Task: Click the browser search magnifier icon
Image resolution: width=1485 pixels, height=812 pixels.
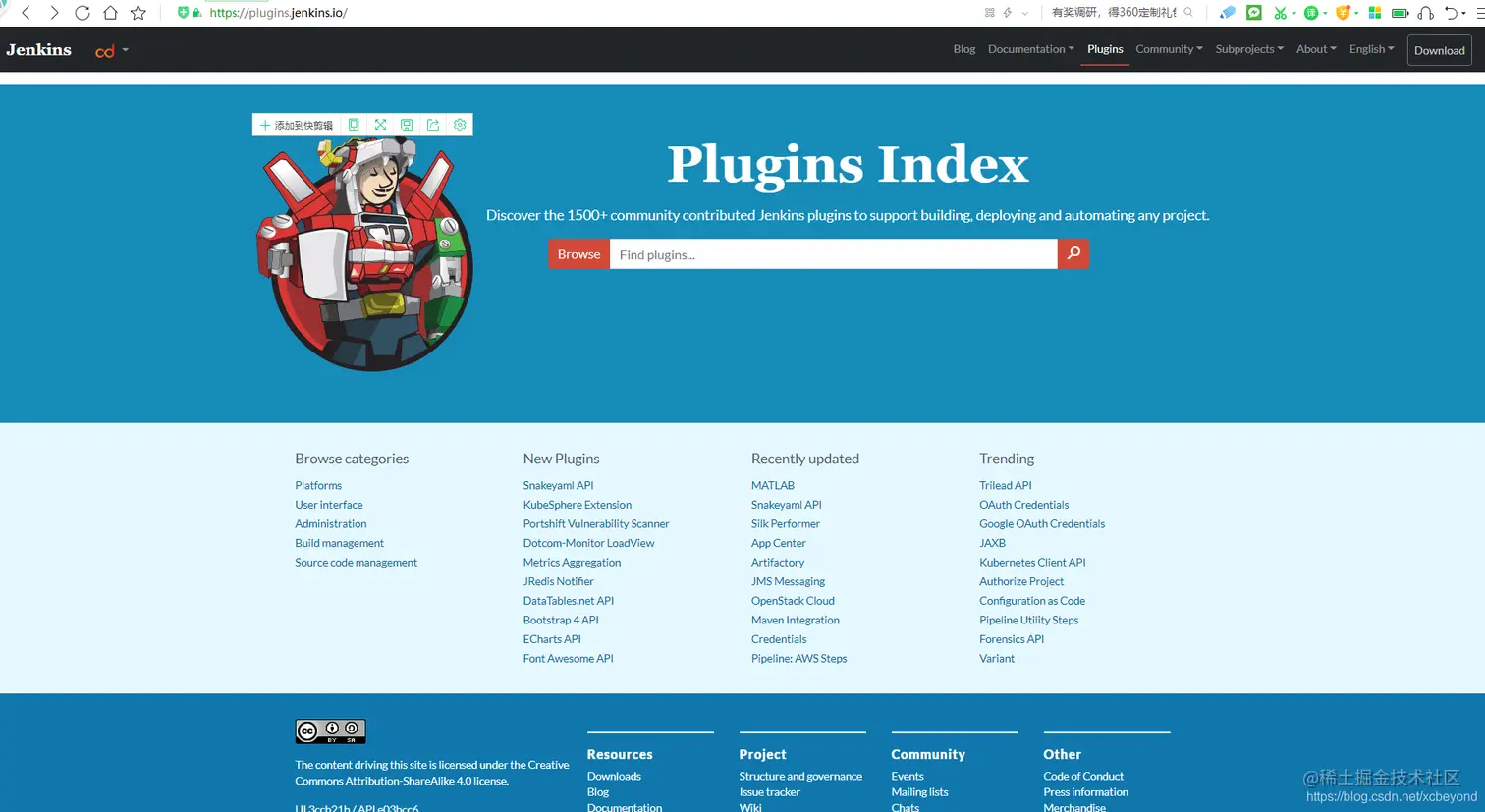Action: coord(1188,13)
